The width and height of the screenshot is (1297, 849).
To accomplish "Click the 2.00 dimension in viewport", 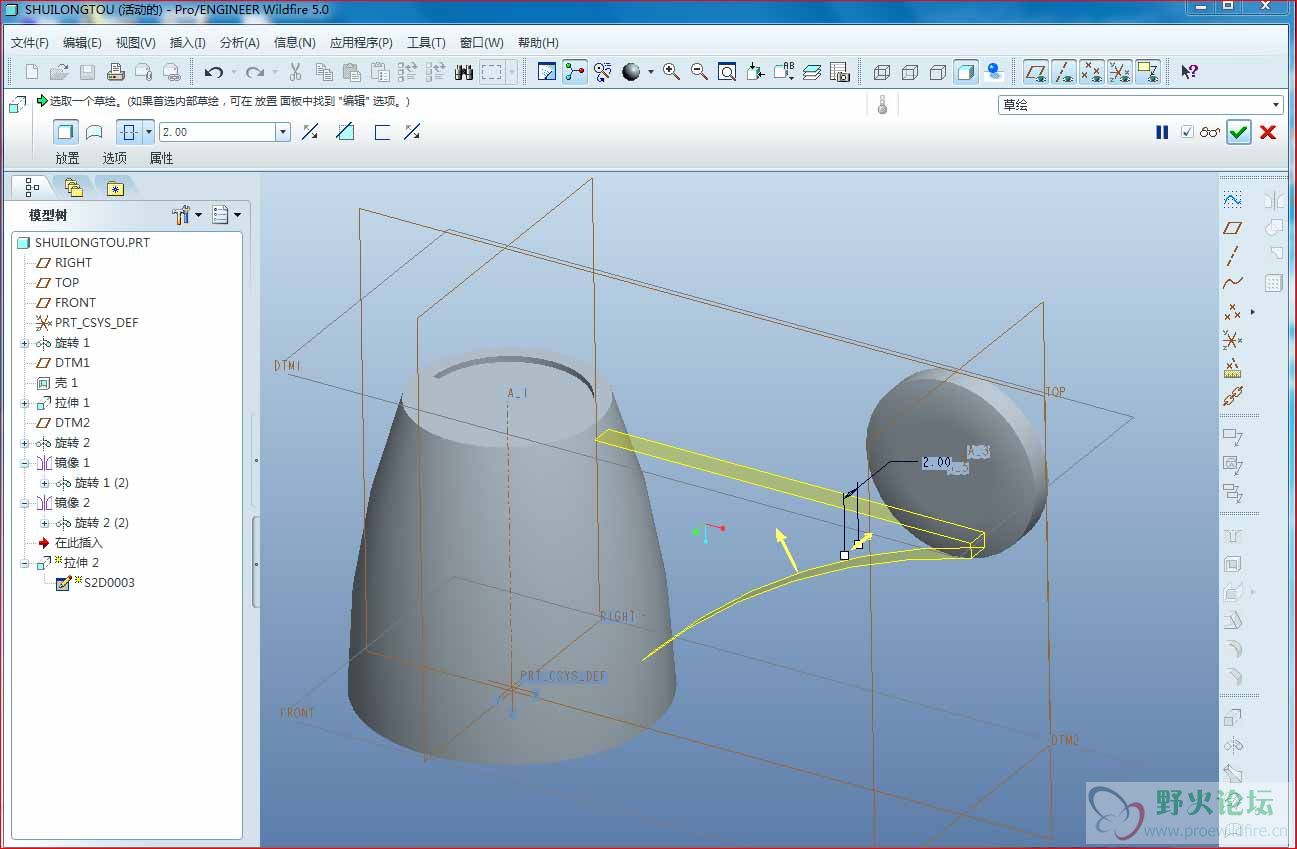I will 937,463.
